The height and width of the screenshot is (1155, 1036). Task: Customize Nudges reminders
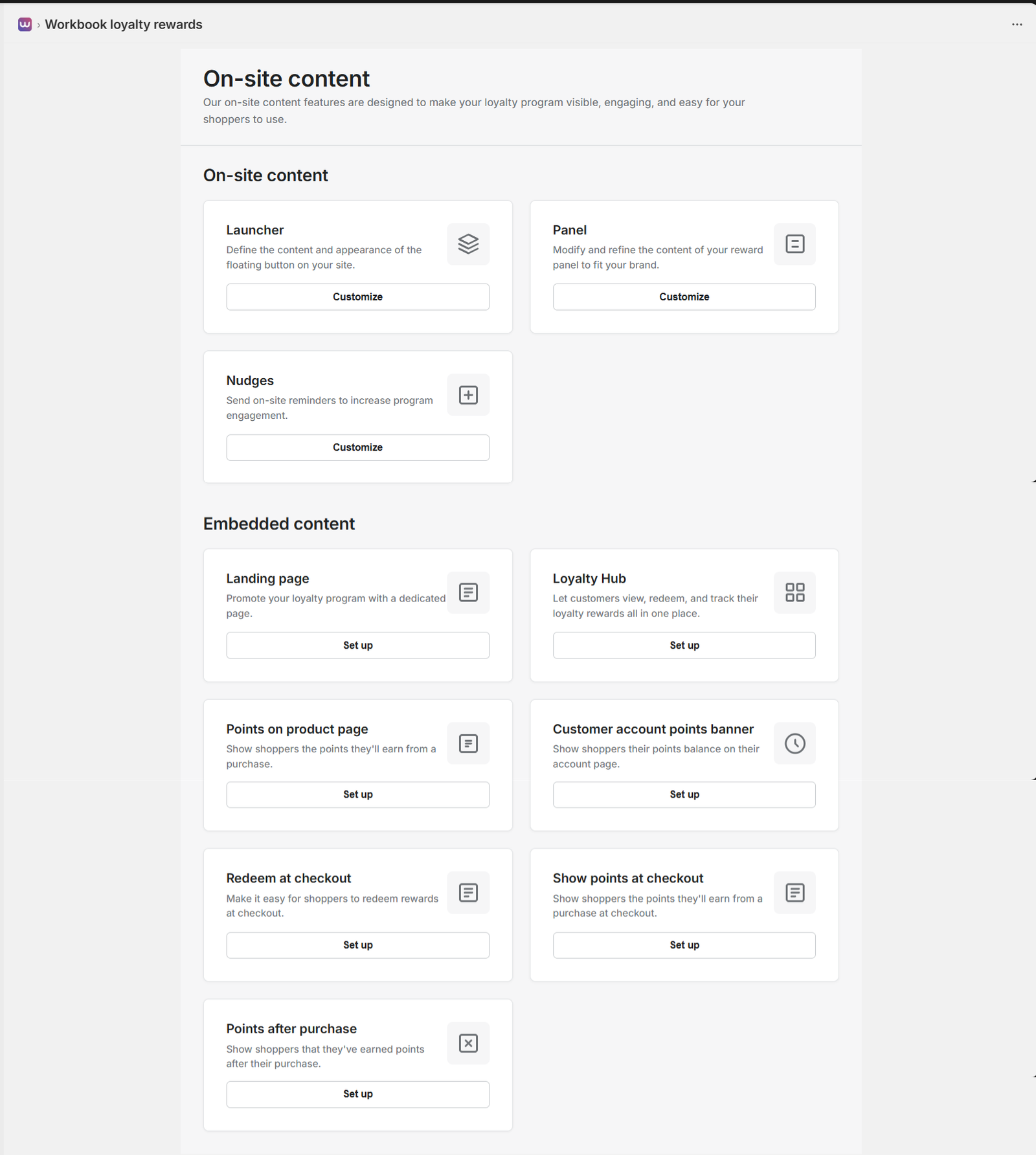coord(357,447)
